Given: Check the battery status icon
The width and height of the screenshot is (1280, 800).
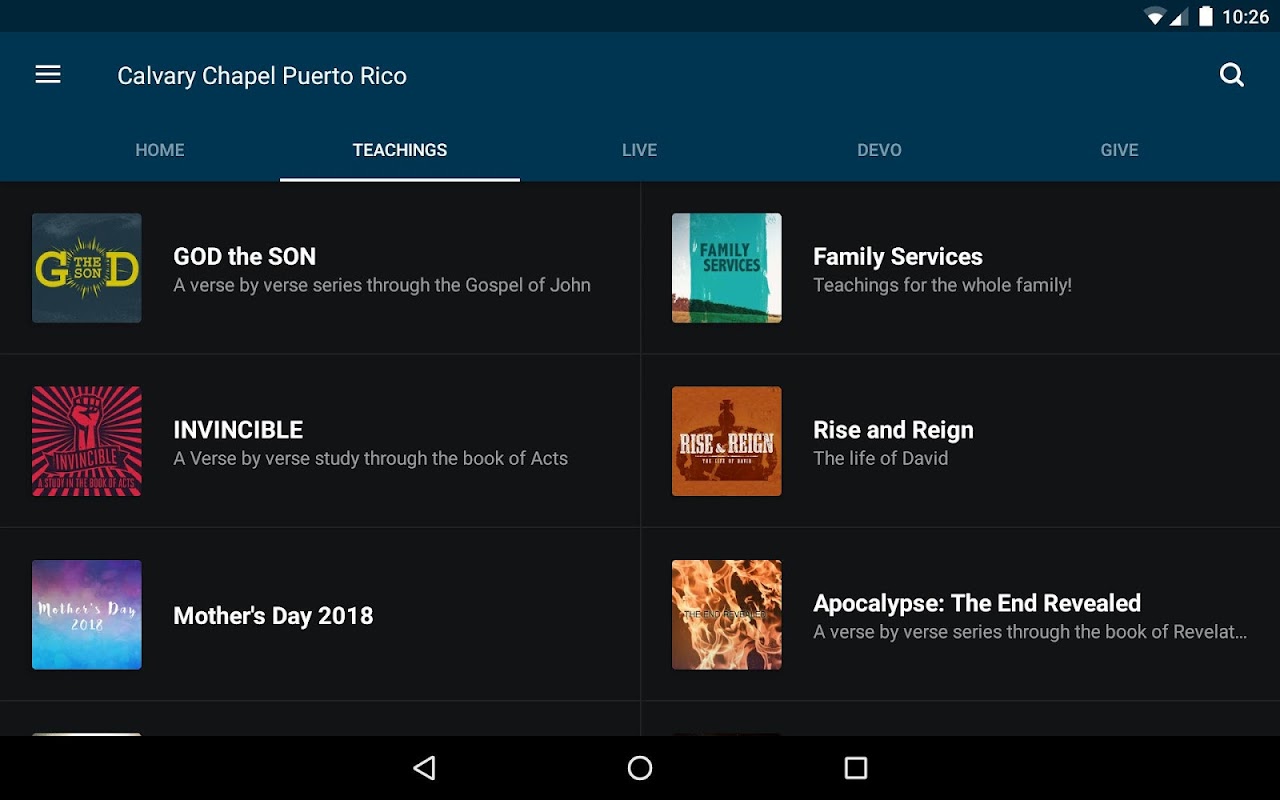Looking at the screenshot, I should pos(1206,16).
